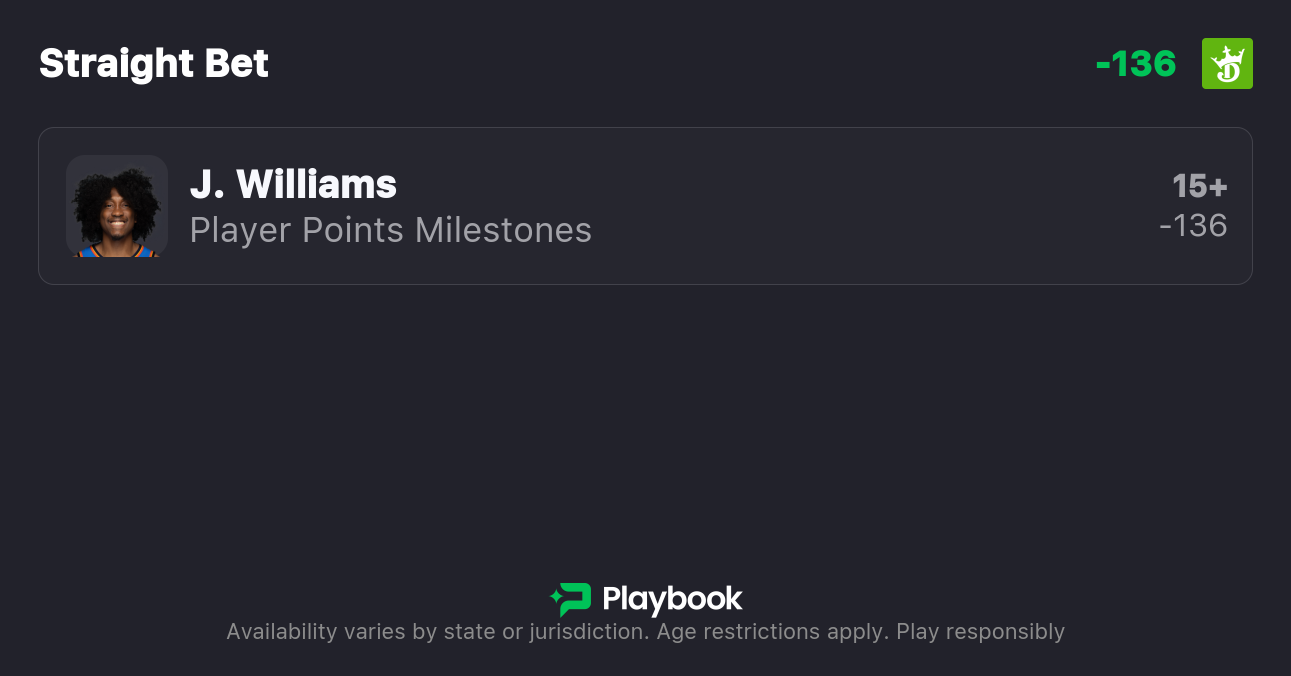Open the Play responsibly notice

980,632
